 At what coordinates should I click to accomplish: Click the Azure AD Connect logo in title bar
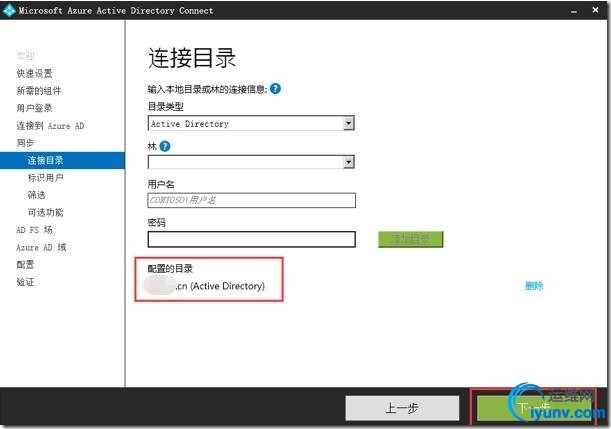pyautogui.click(x=9, y=11)
